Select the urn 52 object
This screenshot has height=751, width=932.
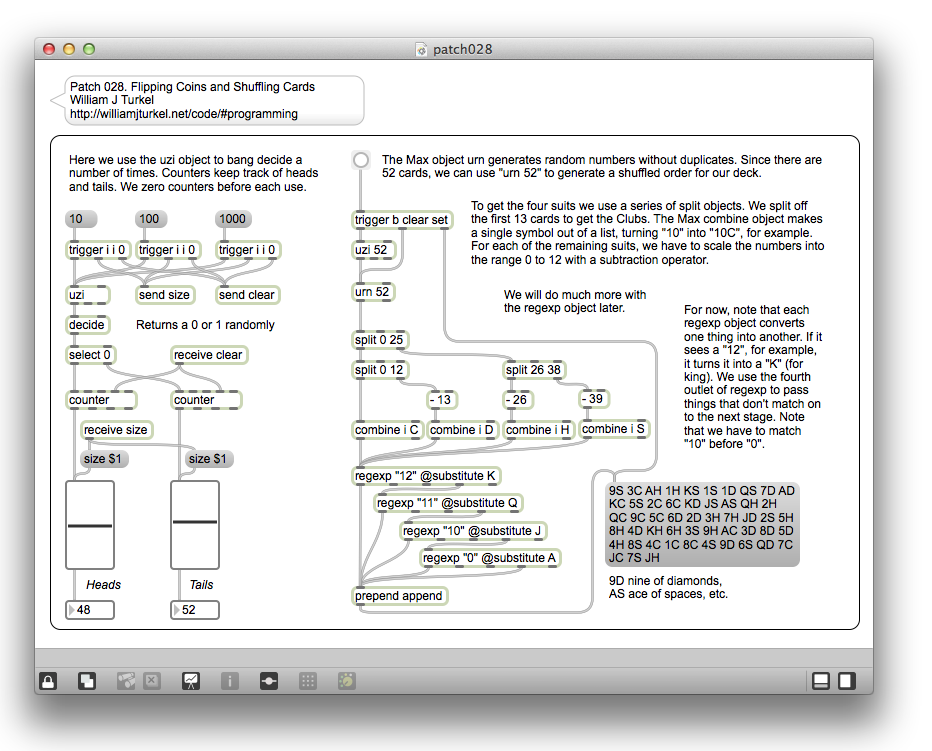(x=373, y=292)
